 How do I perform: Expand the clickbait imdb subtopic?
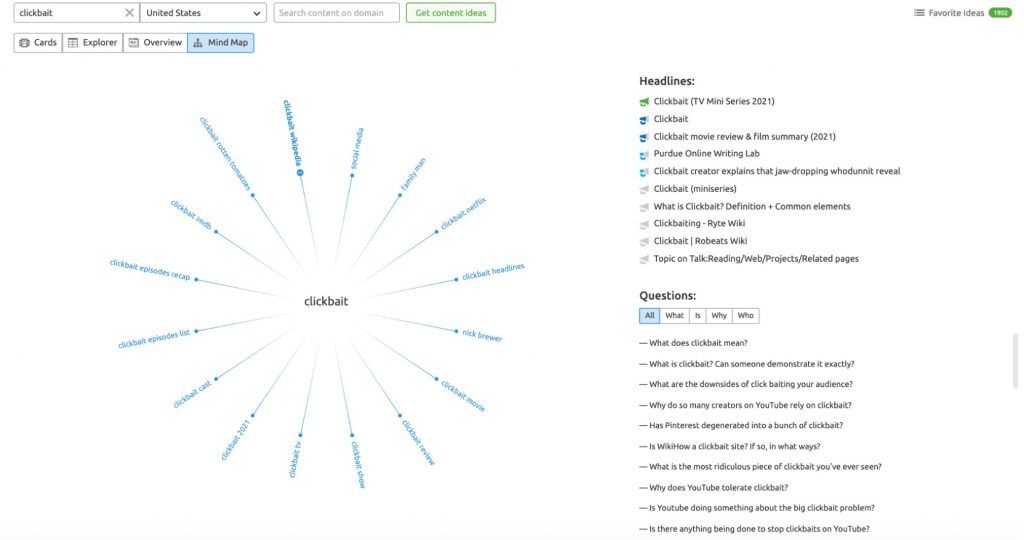pos(216,232)
